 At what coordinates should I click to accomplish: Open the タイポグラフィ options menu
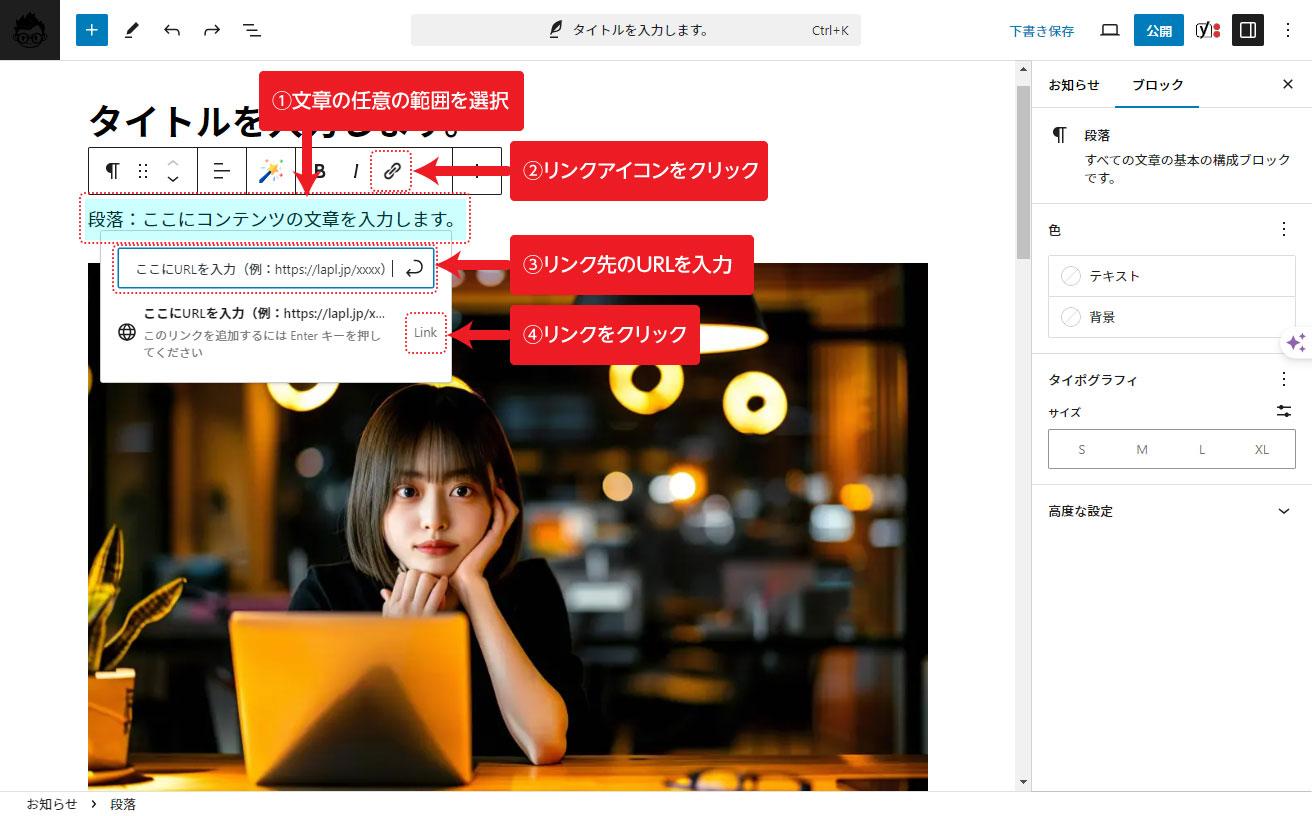pyautogui.click(x=1285, y=379)
